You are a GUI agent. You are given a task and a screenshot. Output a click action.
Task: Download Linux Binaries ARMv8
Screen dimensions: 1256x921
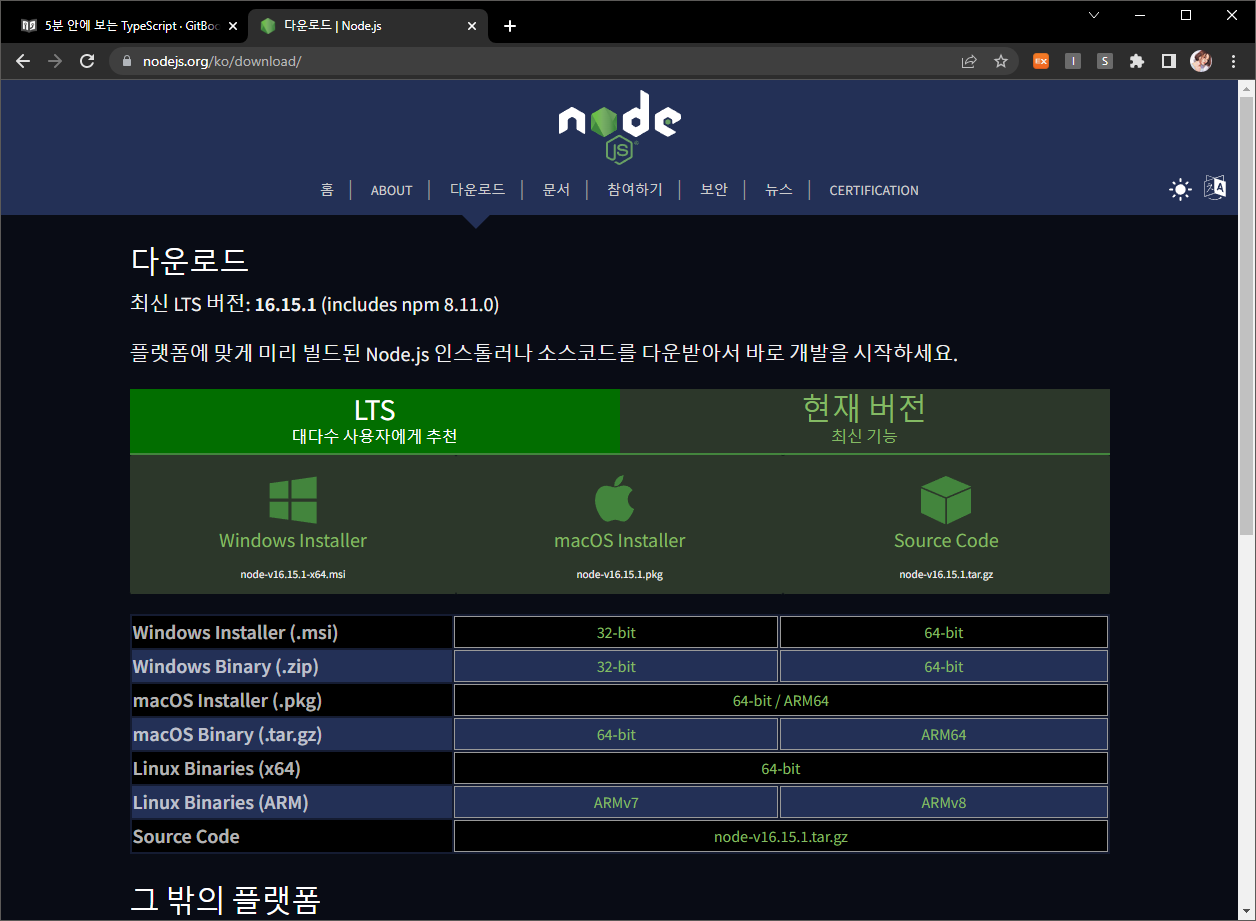944,803
